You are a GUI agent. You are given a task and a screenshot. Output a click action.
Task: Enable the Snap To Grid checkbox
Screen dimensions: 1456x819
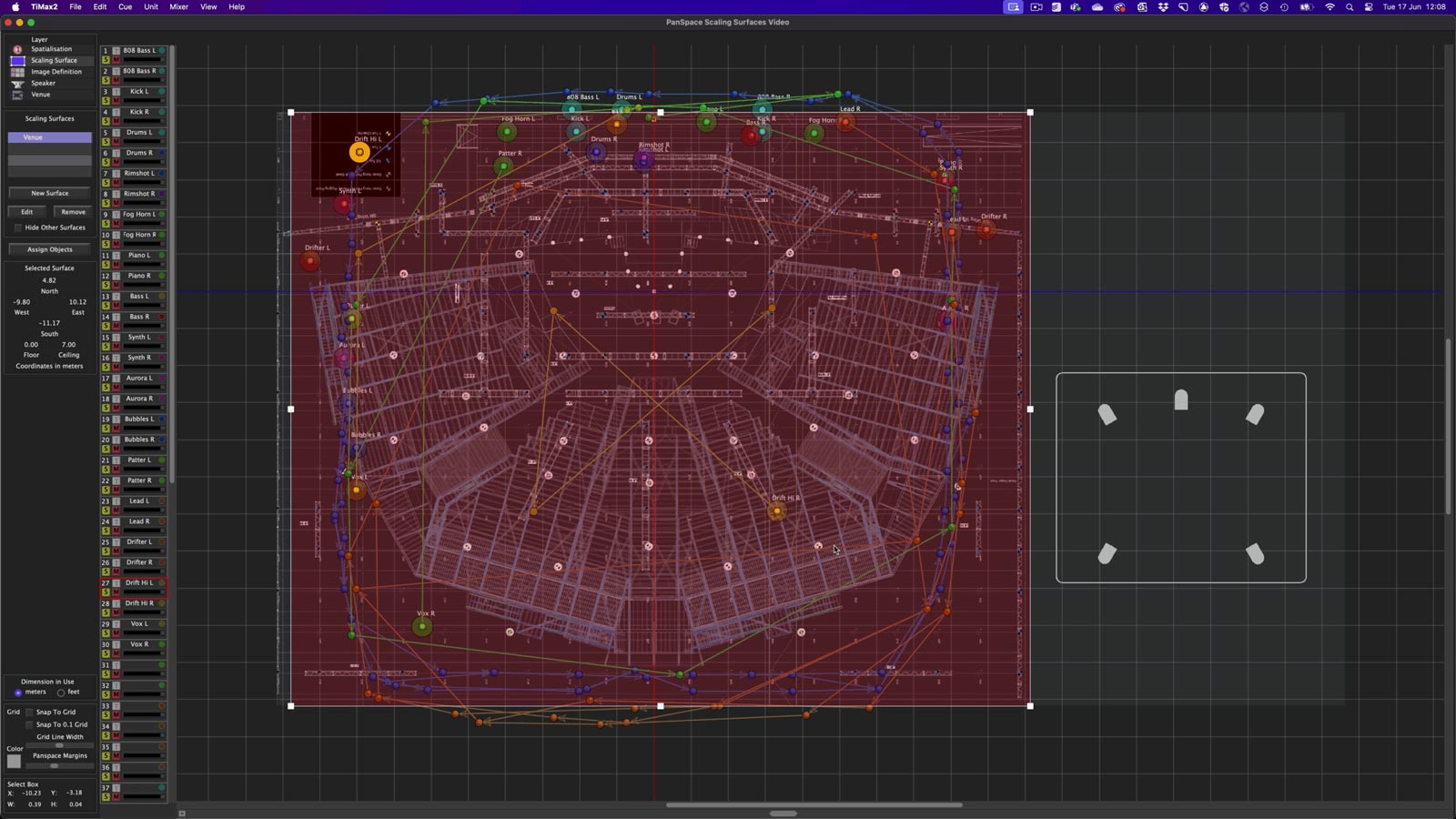click(x=29, y=713)
